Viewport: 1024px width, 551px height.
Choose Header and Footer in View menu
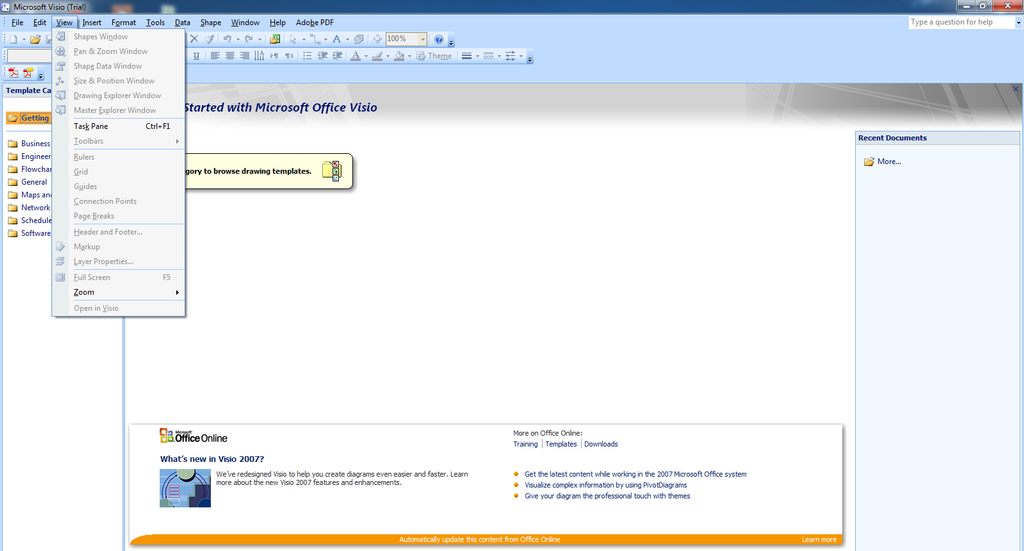point(119,232)
